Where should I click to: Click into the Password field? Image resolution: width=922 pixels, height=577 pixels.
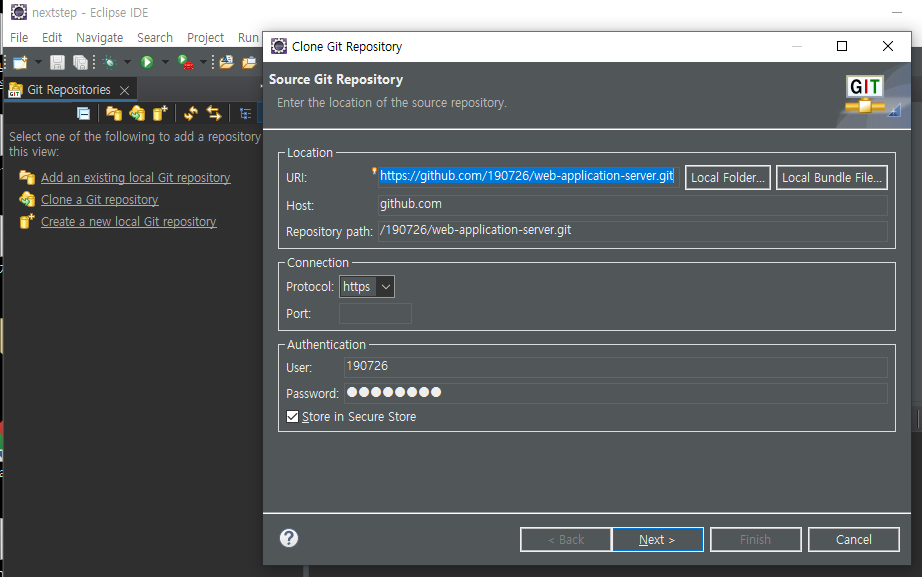pos(615,393)
